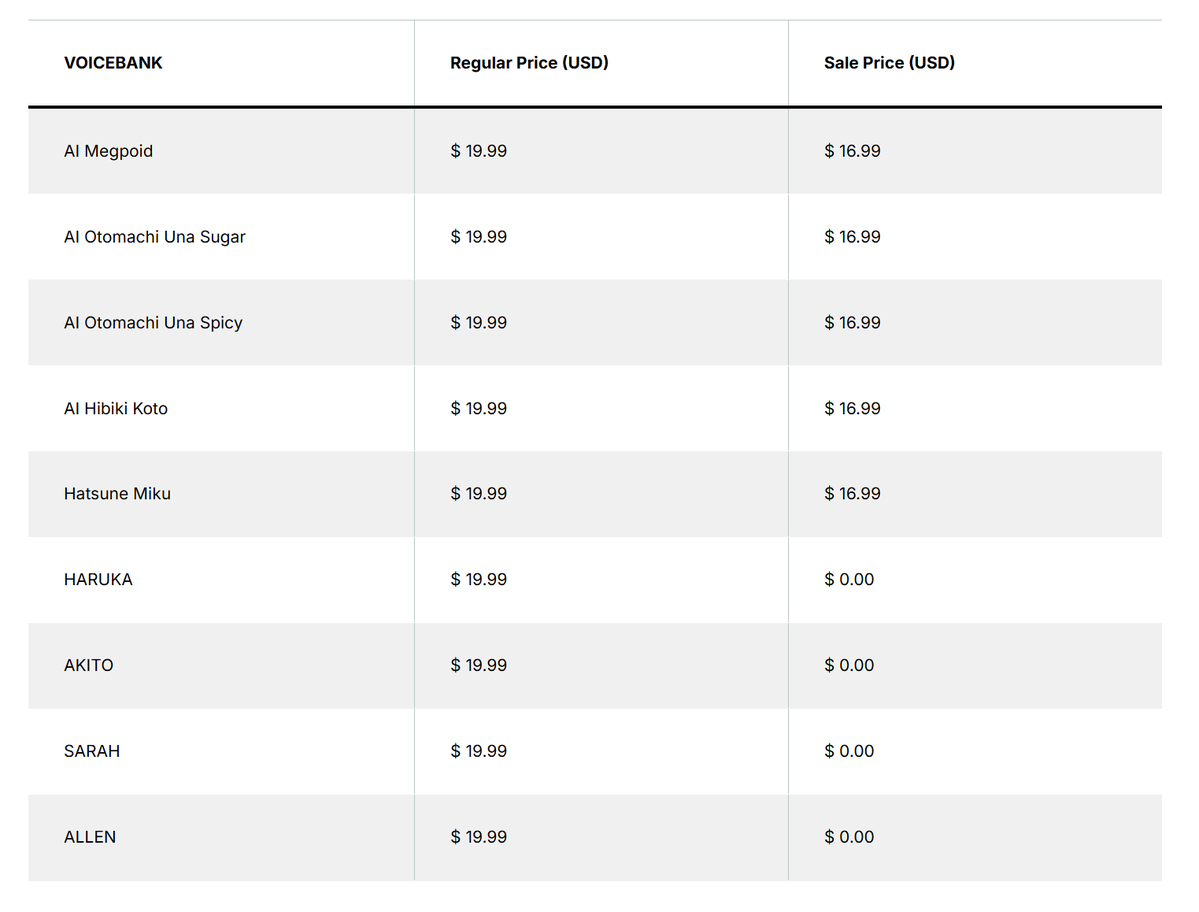
Task: Select the AKITO voicebank name
Action: point(89,665)
